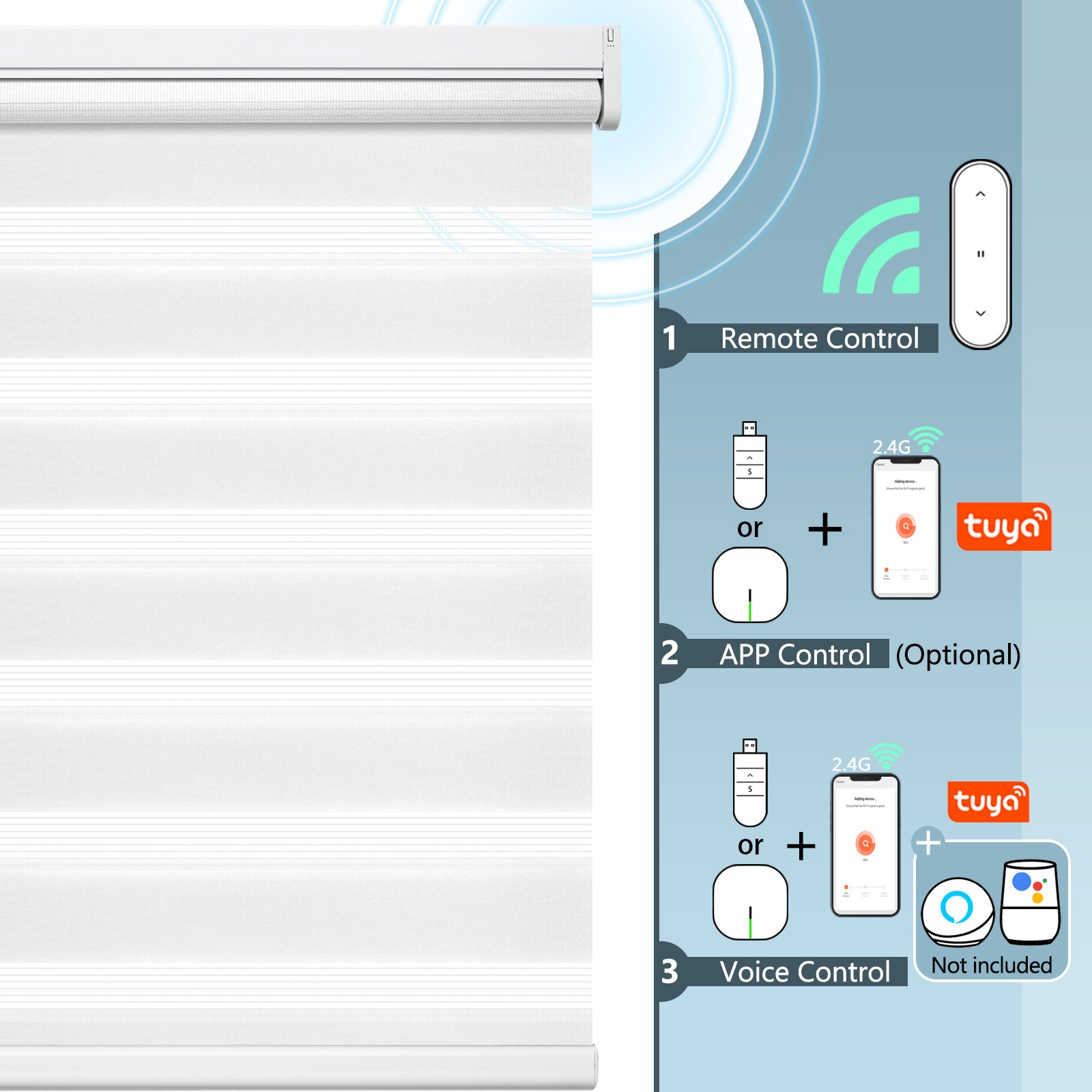Click the blind's bottom rail
1092x1092 pixels.
pos(298,1067)
